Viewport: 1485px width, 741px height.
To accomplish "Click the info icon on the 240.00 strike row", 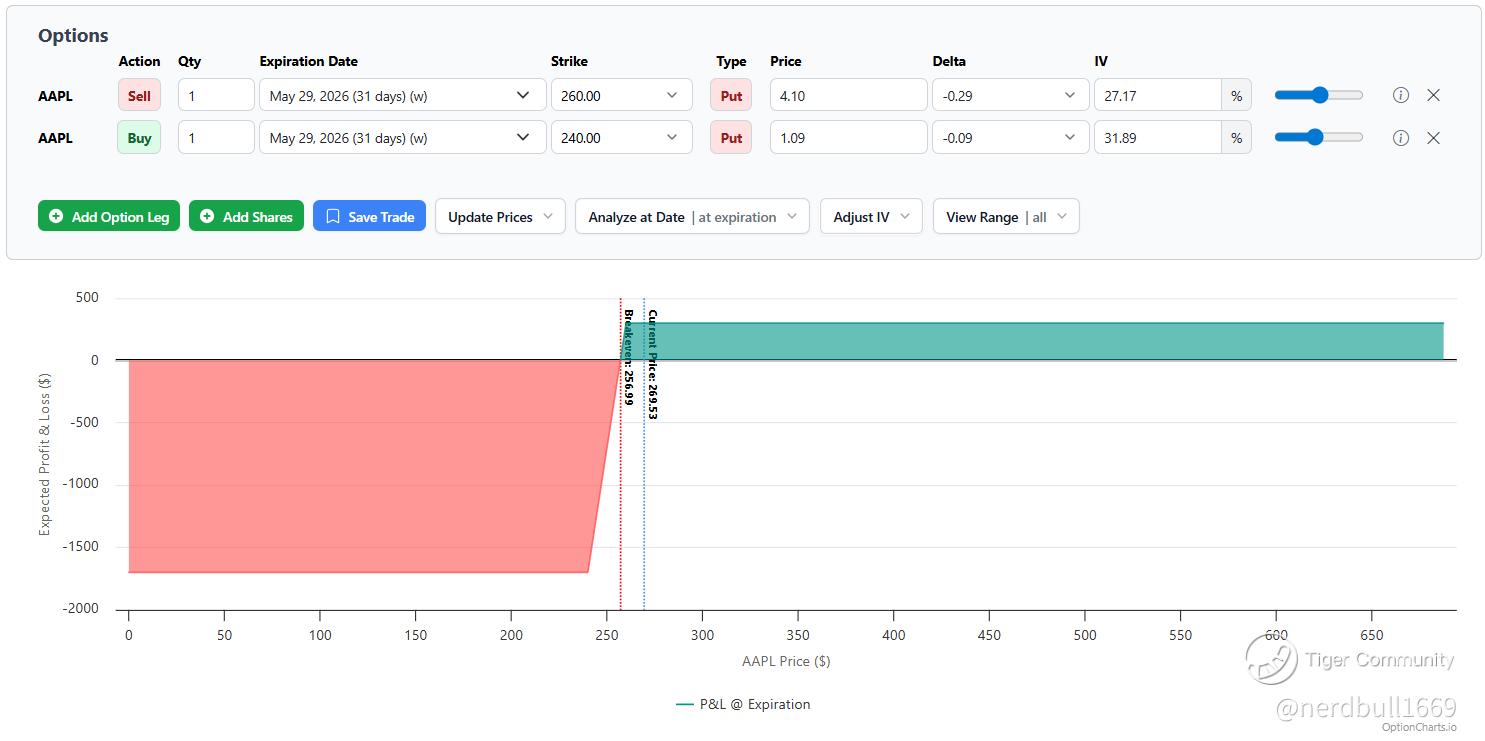I will tap(1401, 138).
